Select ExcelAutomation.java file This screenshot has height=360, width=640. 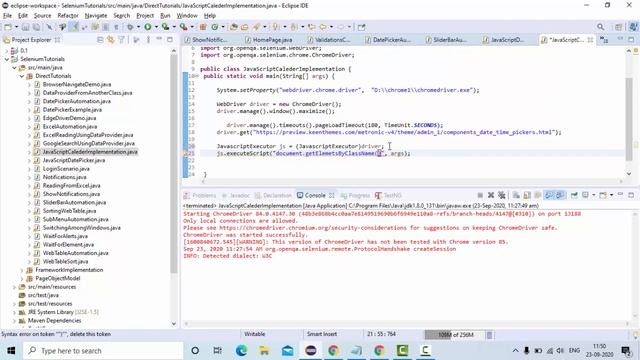click(x=70, y=127)
